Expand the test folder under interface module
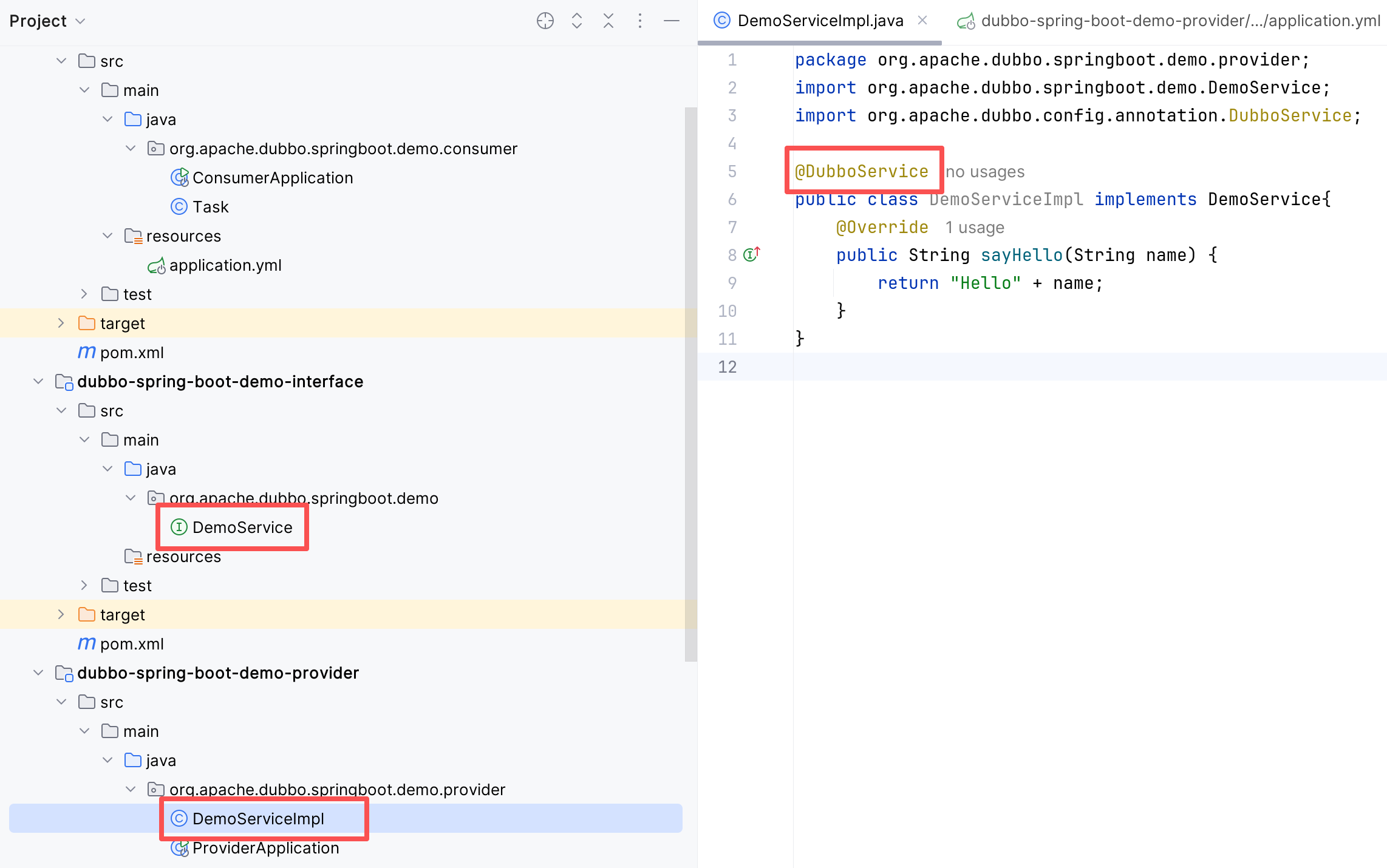The image size is (1387, 868). (x=84, y=585)
